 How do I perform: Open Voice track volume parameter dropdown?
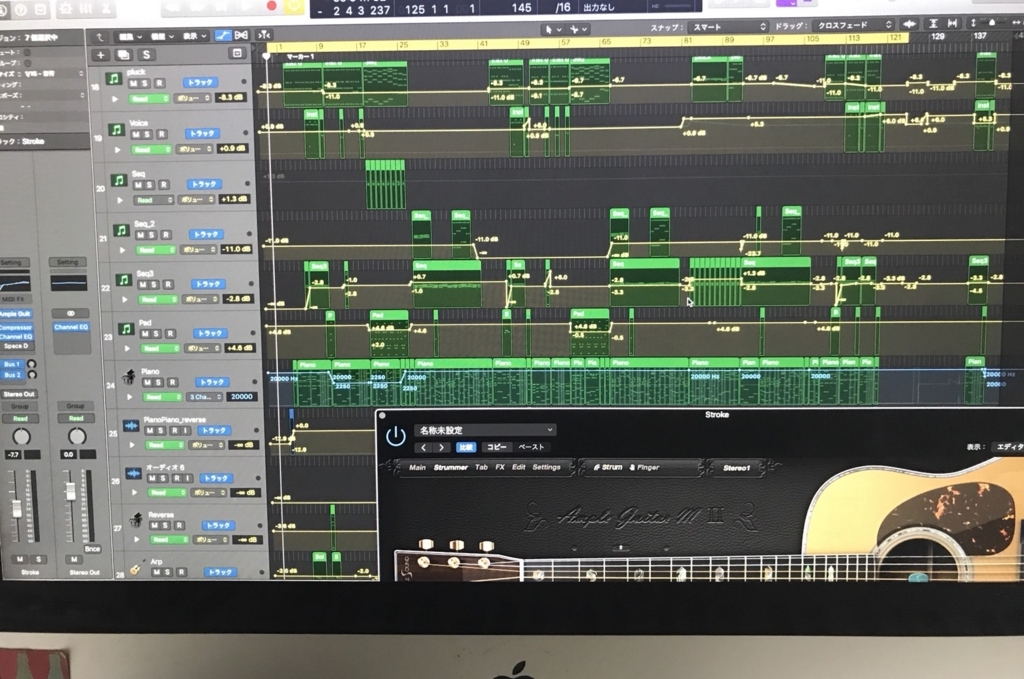click(x=194, y=149)
